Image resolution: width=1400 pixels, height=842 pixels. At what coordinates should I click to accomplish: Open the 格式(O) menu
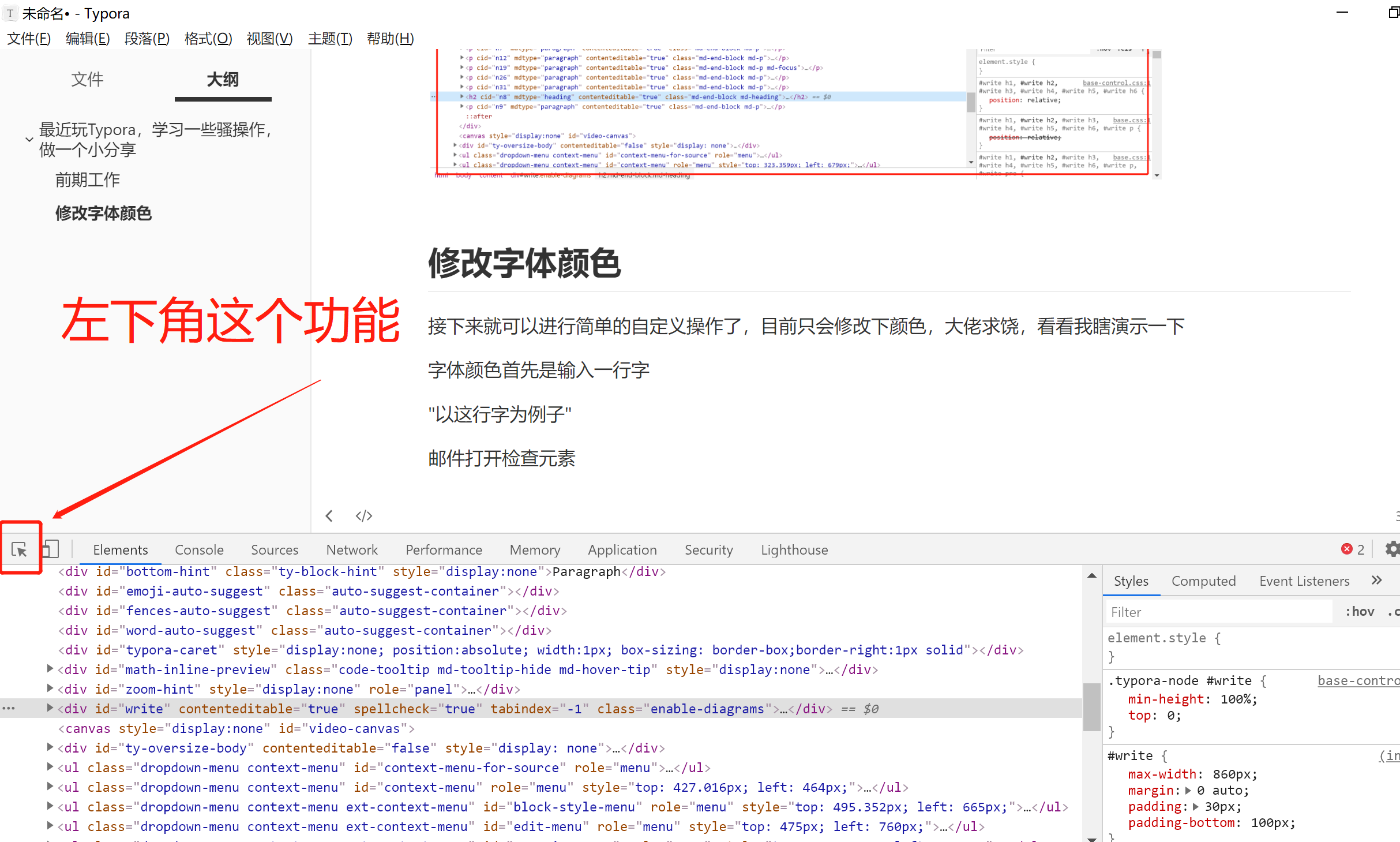(208, 39)
